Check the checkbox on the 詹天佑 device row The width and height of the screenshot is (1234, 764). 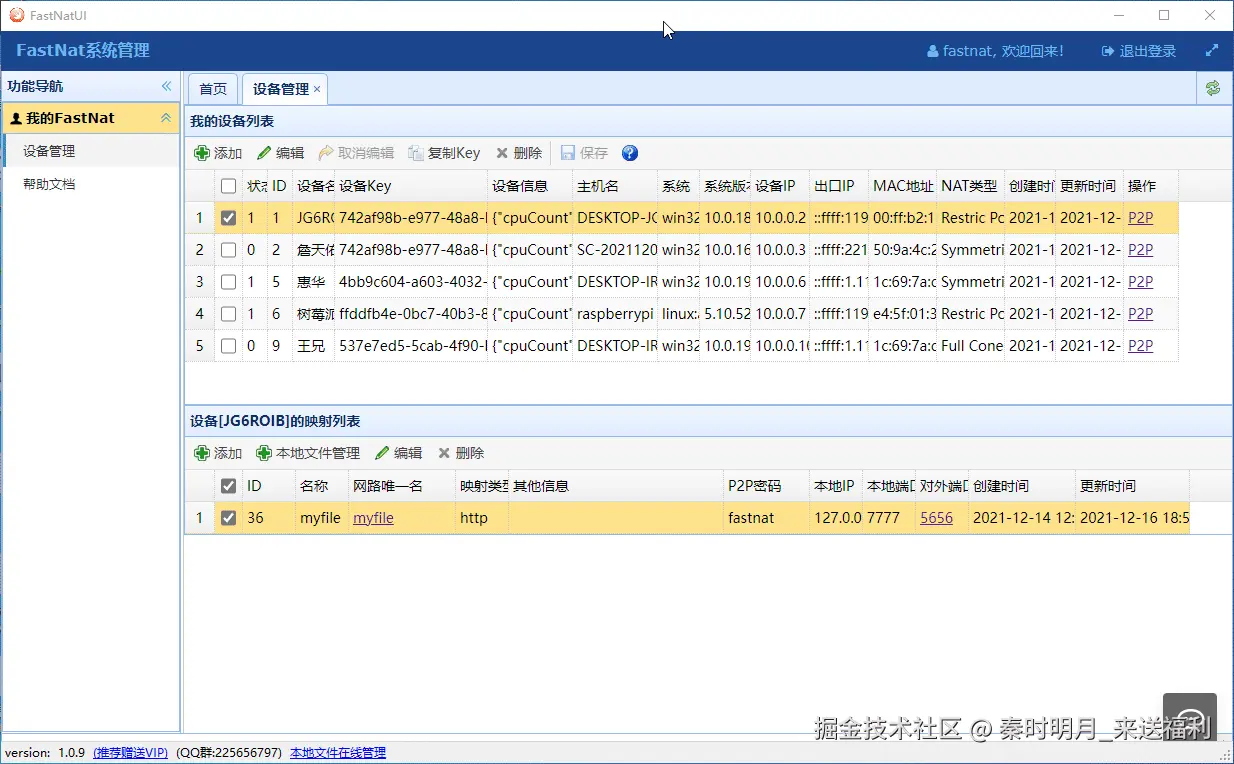click(228, 250)
